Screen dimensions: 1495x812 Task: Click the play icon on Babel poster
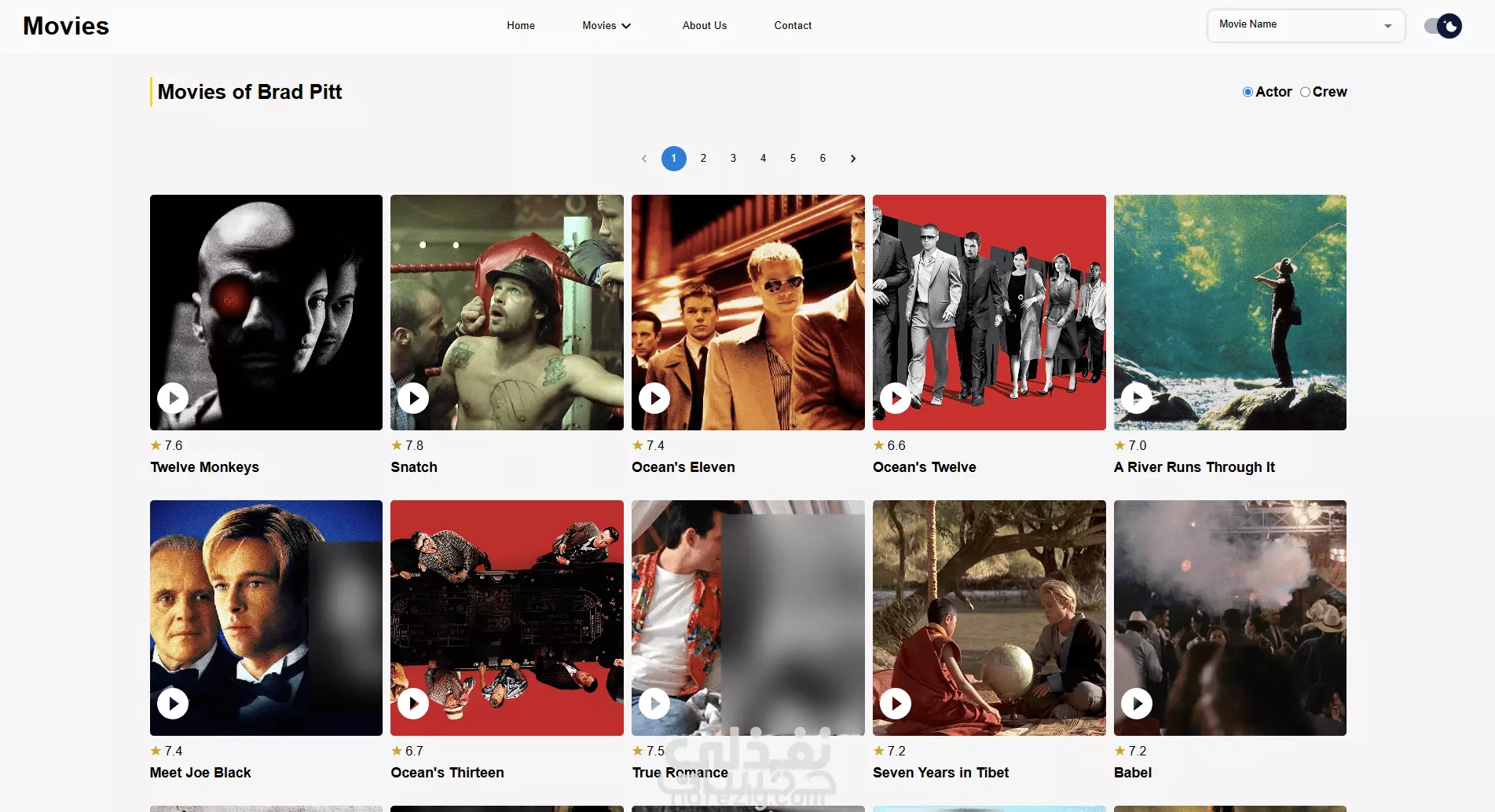click(x=1137, y=704)
